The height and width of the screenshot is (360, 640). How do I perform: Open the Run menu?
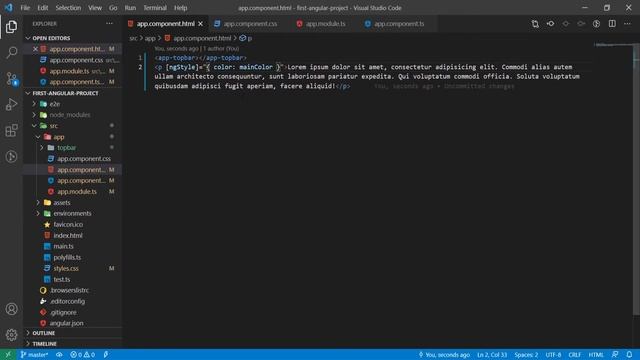(x=130, y=8)
